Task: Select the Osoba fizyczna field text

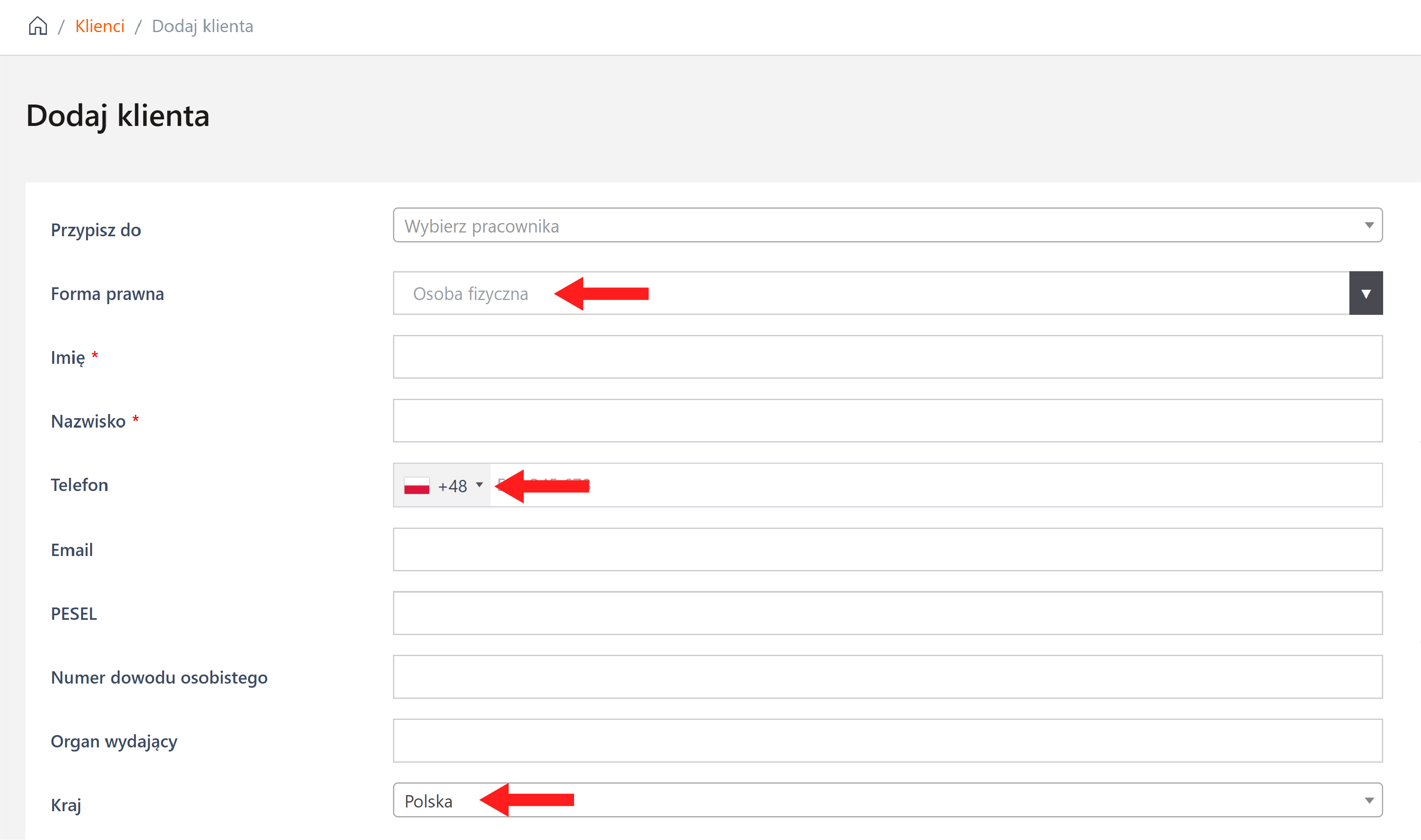Action: [x=470, y=294]
